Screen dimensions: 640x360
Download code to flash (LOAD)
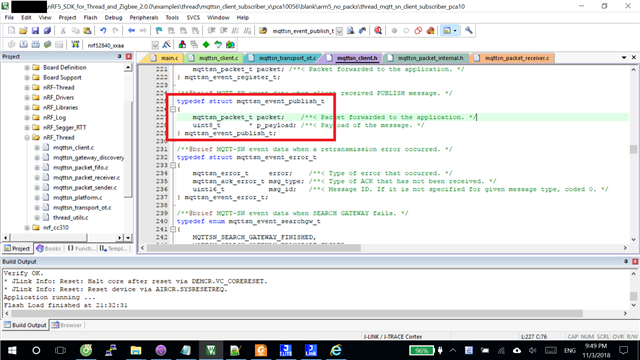(x=75, y=44)
